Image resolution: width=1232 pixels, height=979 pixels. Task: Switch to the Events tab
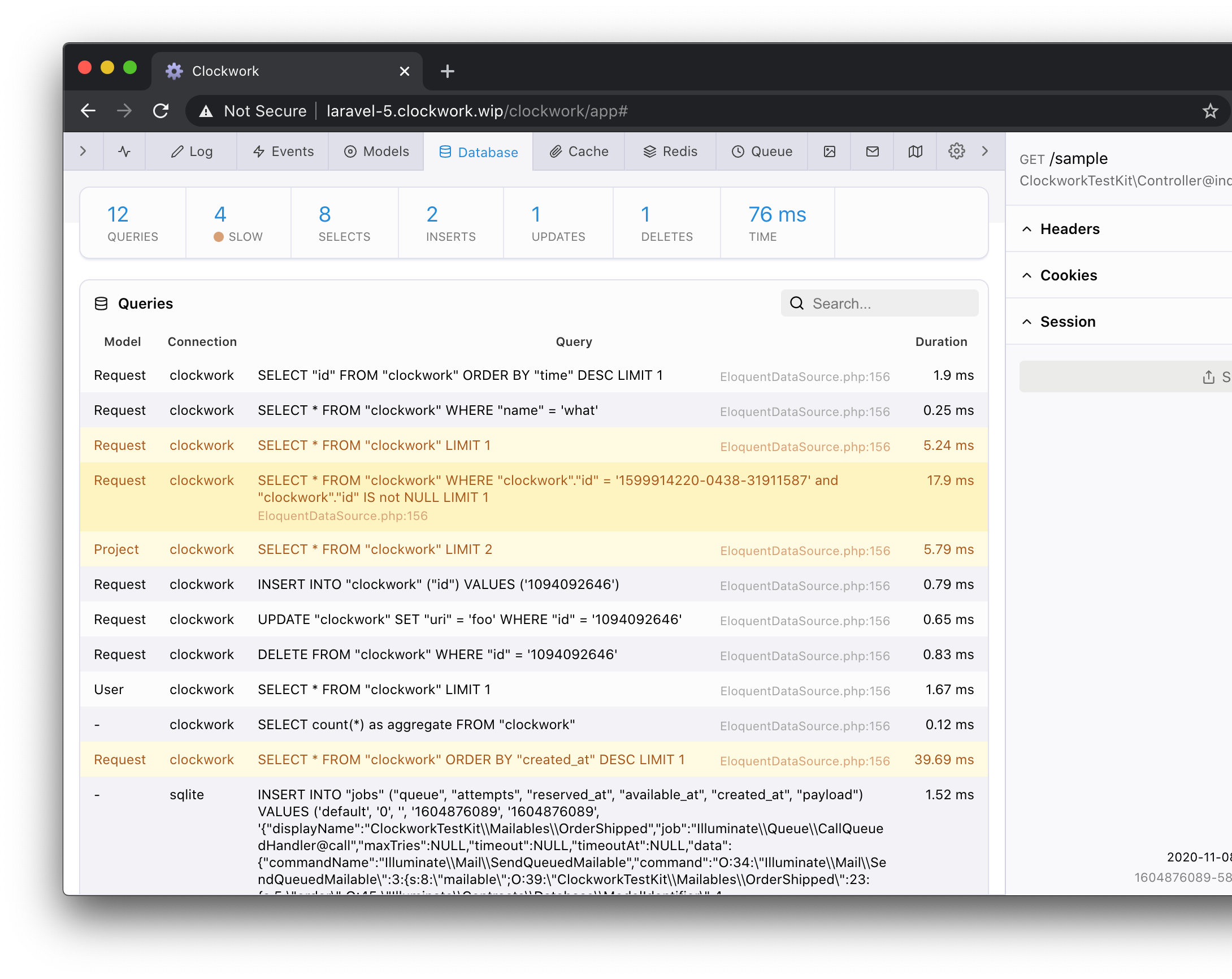coord(284,151)
